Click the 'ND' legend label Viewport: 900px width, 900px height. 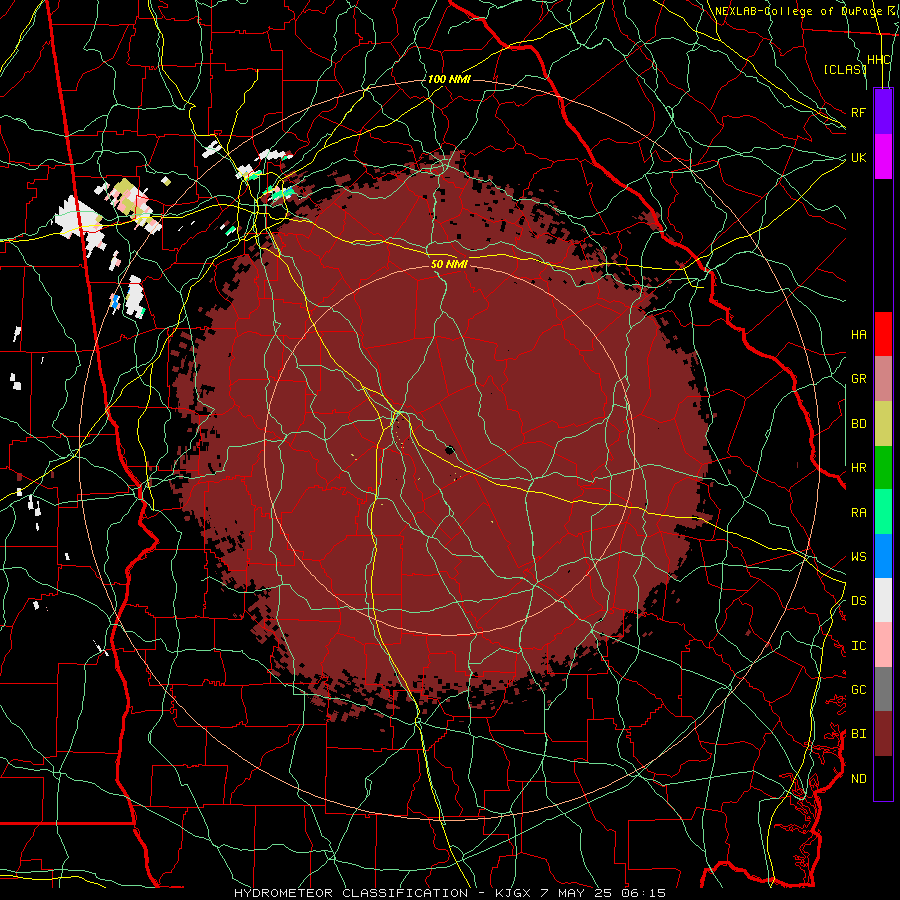(858, 779)
